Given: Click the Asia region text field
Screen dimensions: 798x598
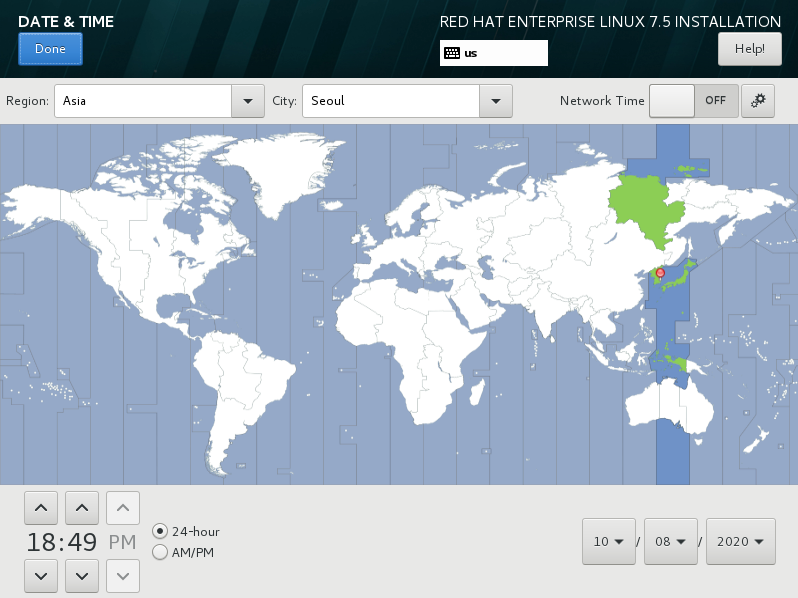Looking at the screenshot, I should [x=143, y=101].
